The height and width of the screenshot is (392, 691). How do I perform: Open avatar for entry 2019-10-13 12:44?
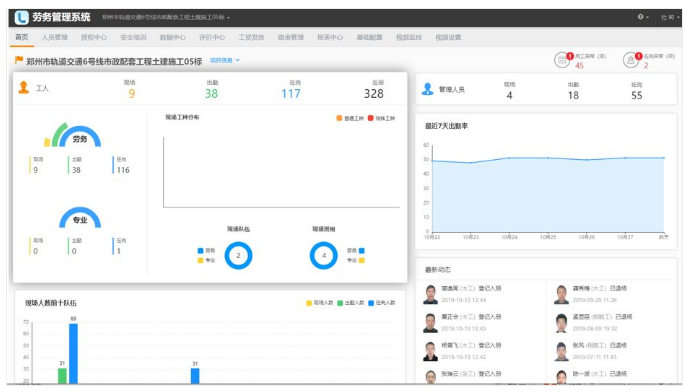click(430, 294)
